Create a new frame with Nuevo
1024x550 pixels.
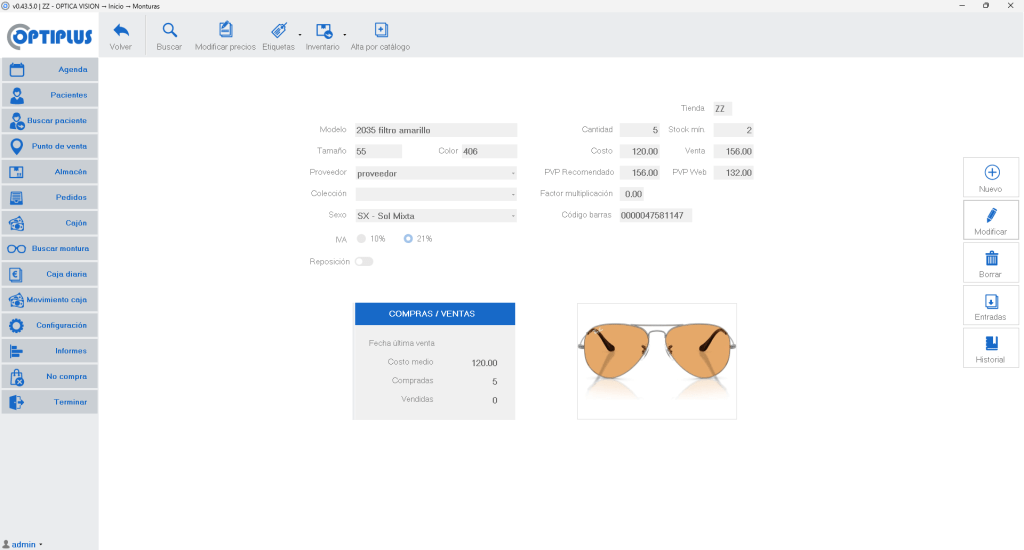tap(991, 177)
